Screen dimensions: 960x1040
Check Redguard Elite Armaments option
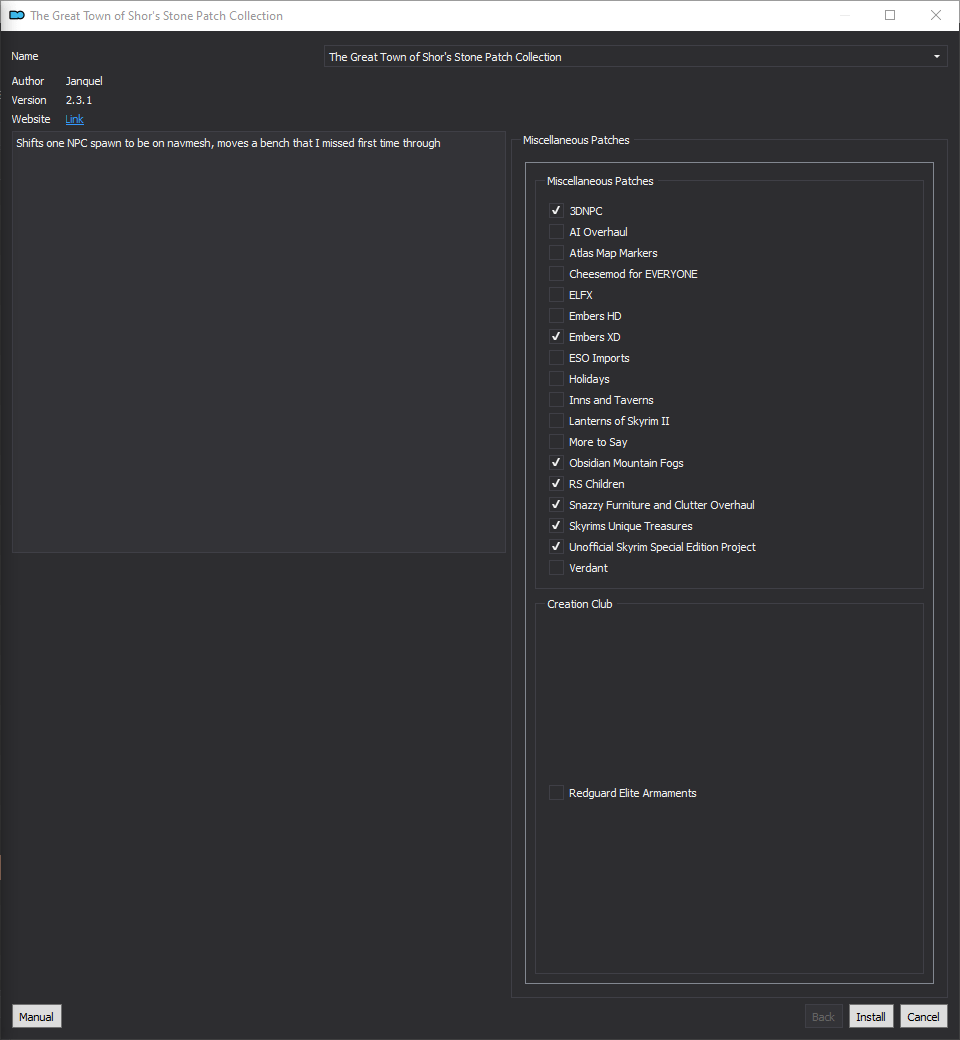[556, 793]
